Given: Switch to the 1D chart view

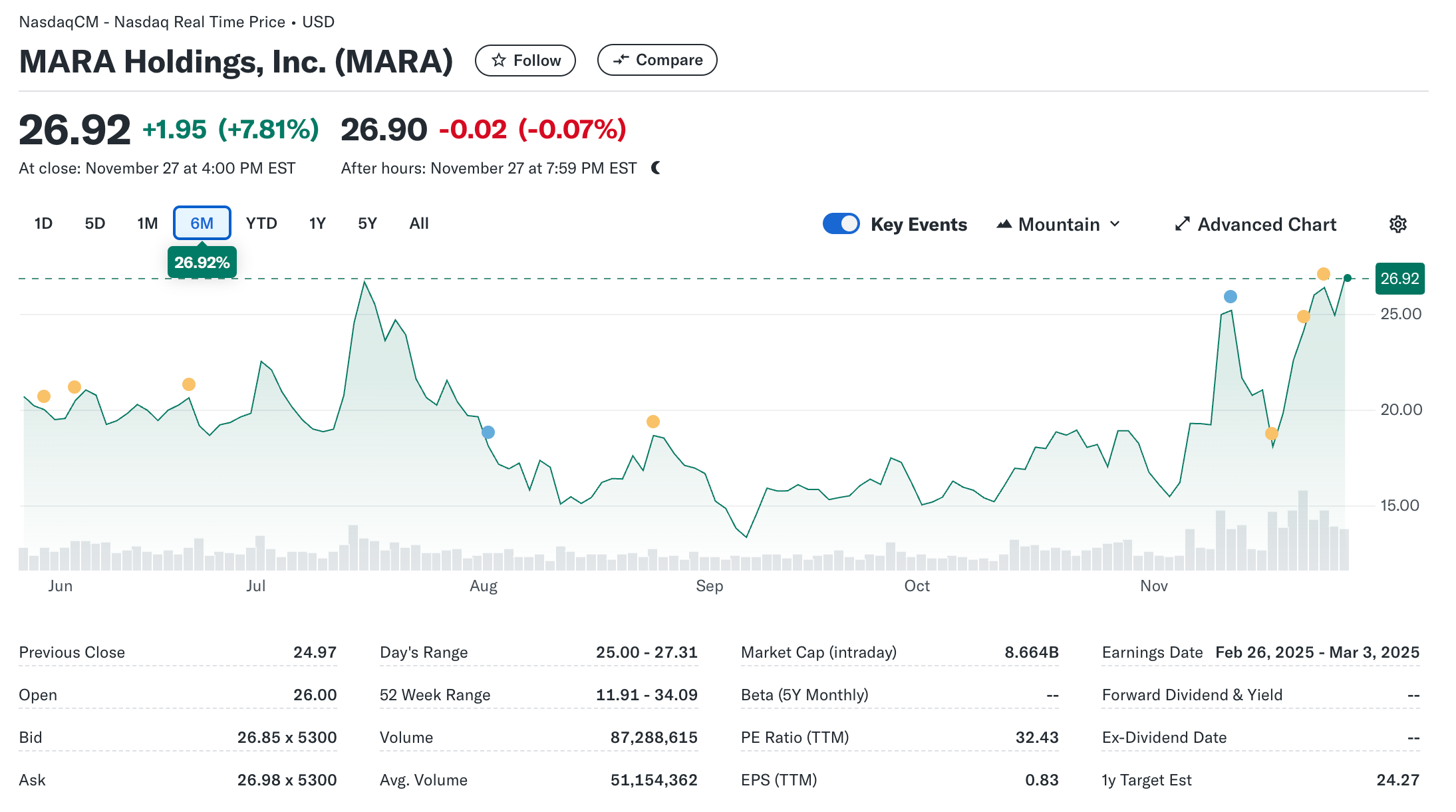Looking at the screenshot, I should 43,223.
